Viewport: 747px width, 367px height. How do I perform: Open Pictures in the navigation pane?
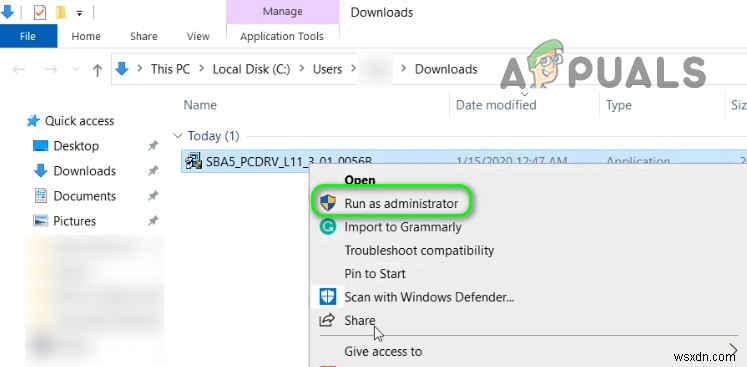[74, 221]
